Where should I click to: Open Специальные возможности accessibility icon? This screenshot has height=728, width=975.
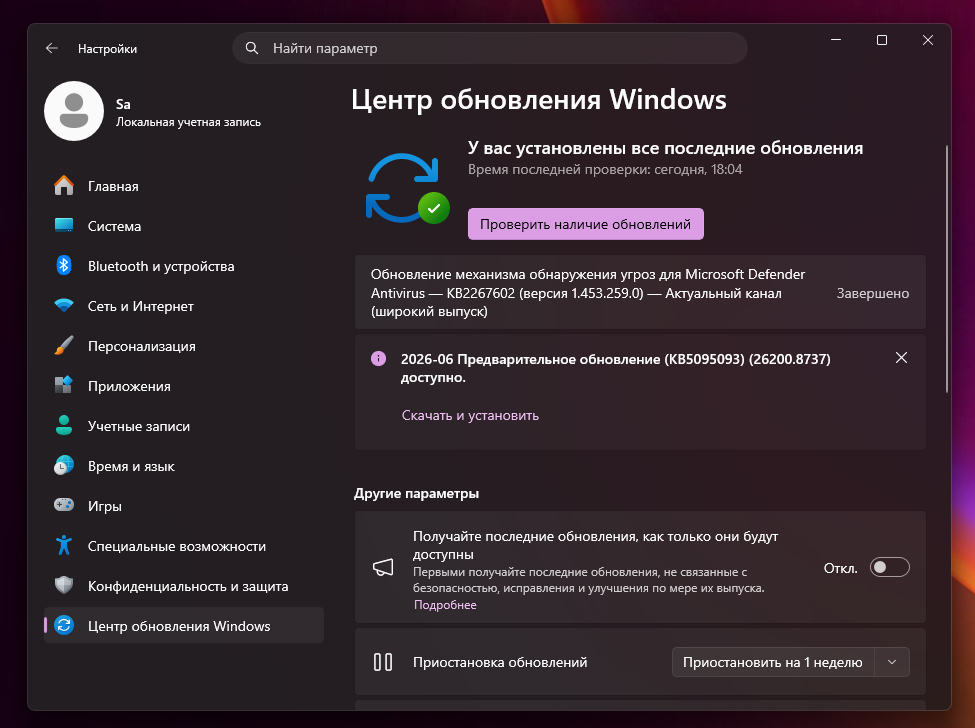(63, 545)
